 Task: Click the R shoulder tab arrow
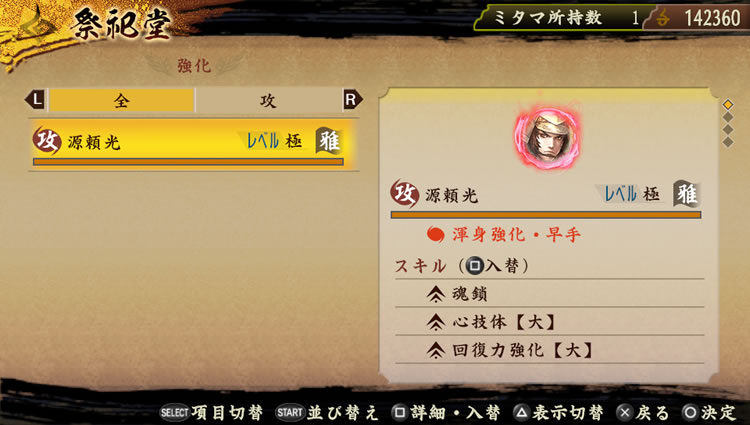[352, 100]
